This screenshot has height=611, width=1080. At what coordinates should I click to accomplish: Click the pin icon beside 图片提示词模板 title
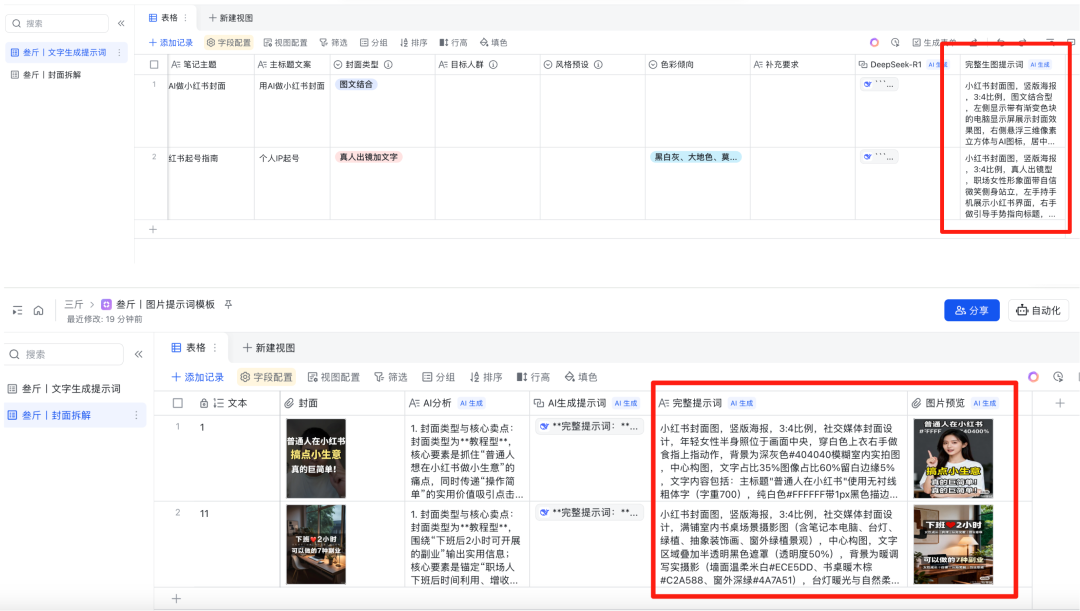coord(228,304)
